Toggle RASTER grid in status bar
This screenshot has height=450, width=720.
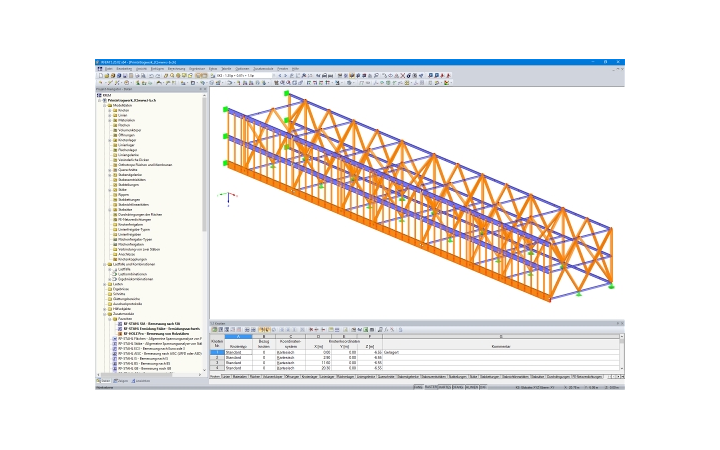430,388
